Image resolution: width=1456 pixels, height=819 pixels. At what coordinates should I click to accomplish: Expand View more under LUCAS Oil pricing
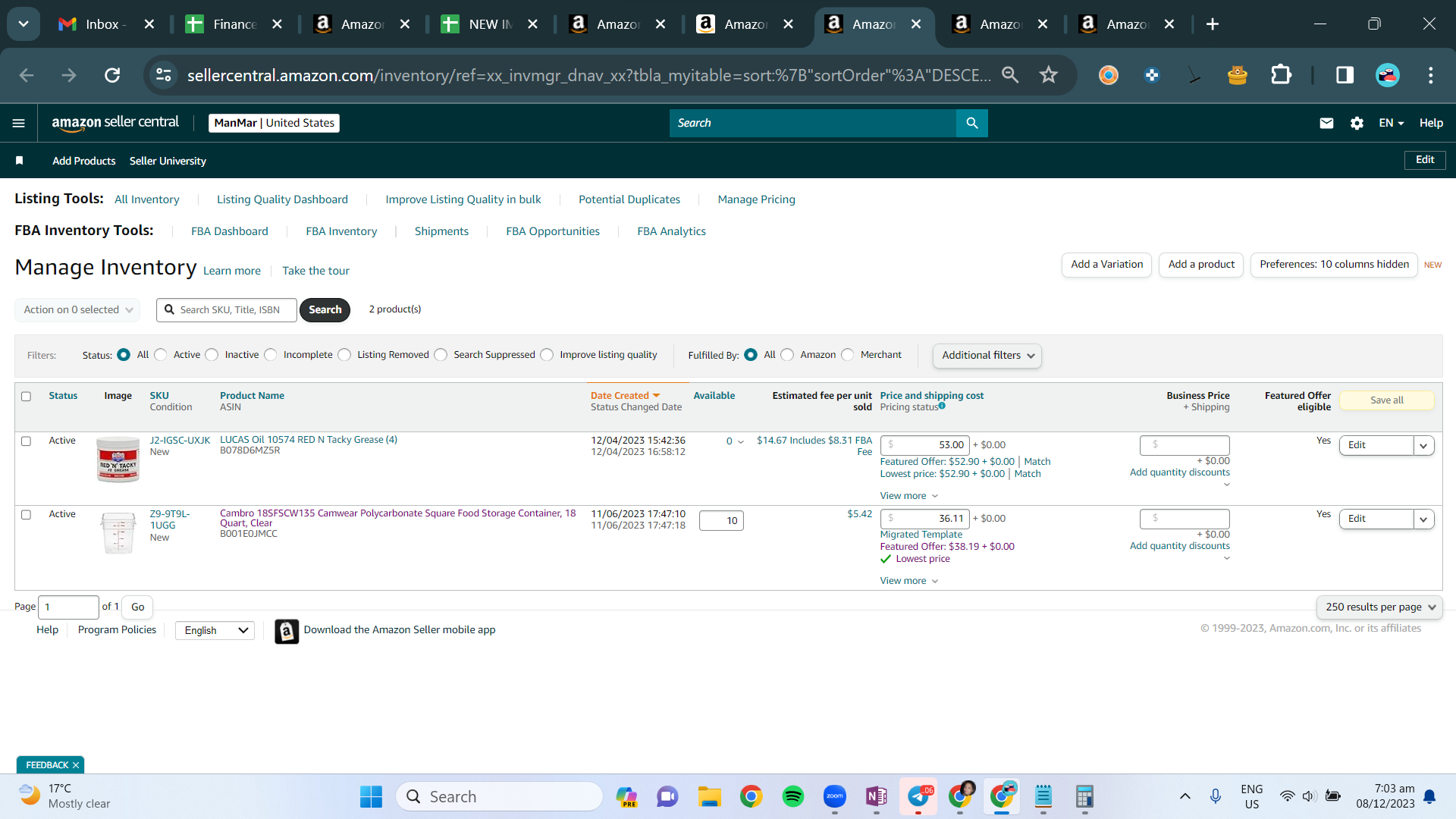(x=909, y=496)
